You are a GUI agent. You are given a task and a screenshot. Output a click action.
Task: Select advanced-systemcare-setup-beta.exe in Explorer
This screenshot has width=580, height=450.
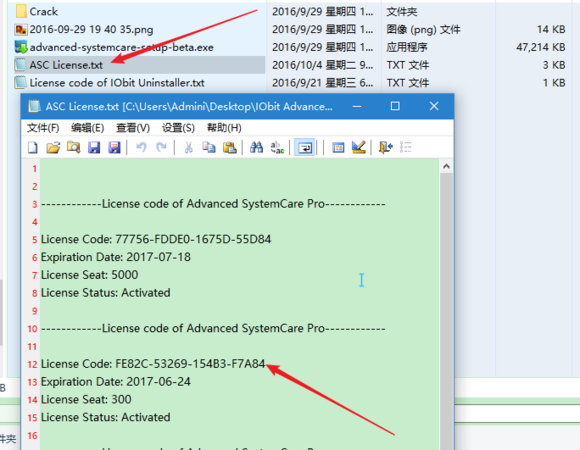pyautogui.click(x=121, y=47)
